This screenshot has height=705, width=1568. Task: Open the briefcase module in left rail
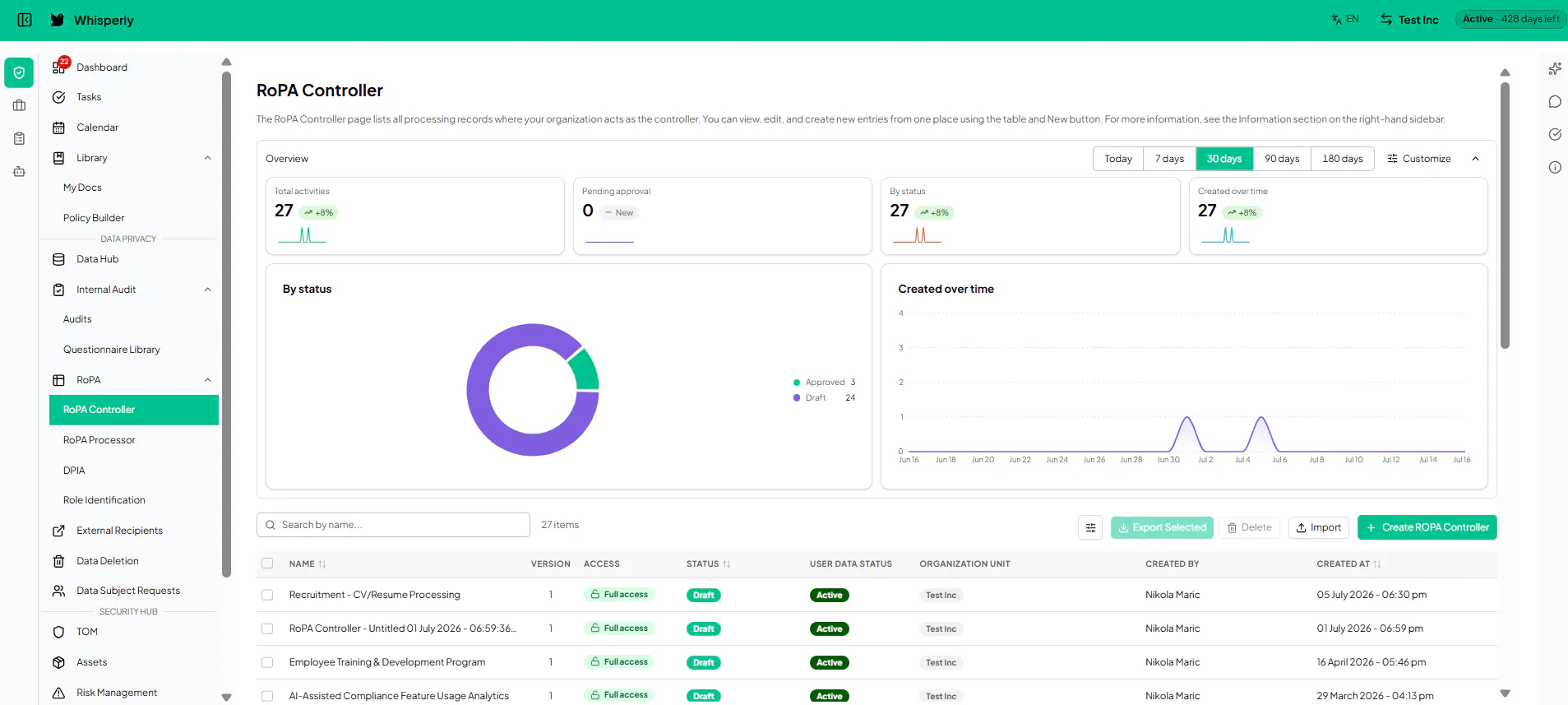19,105
